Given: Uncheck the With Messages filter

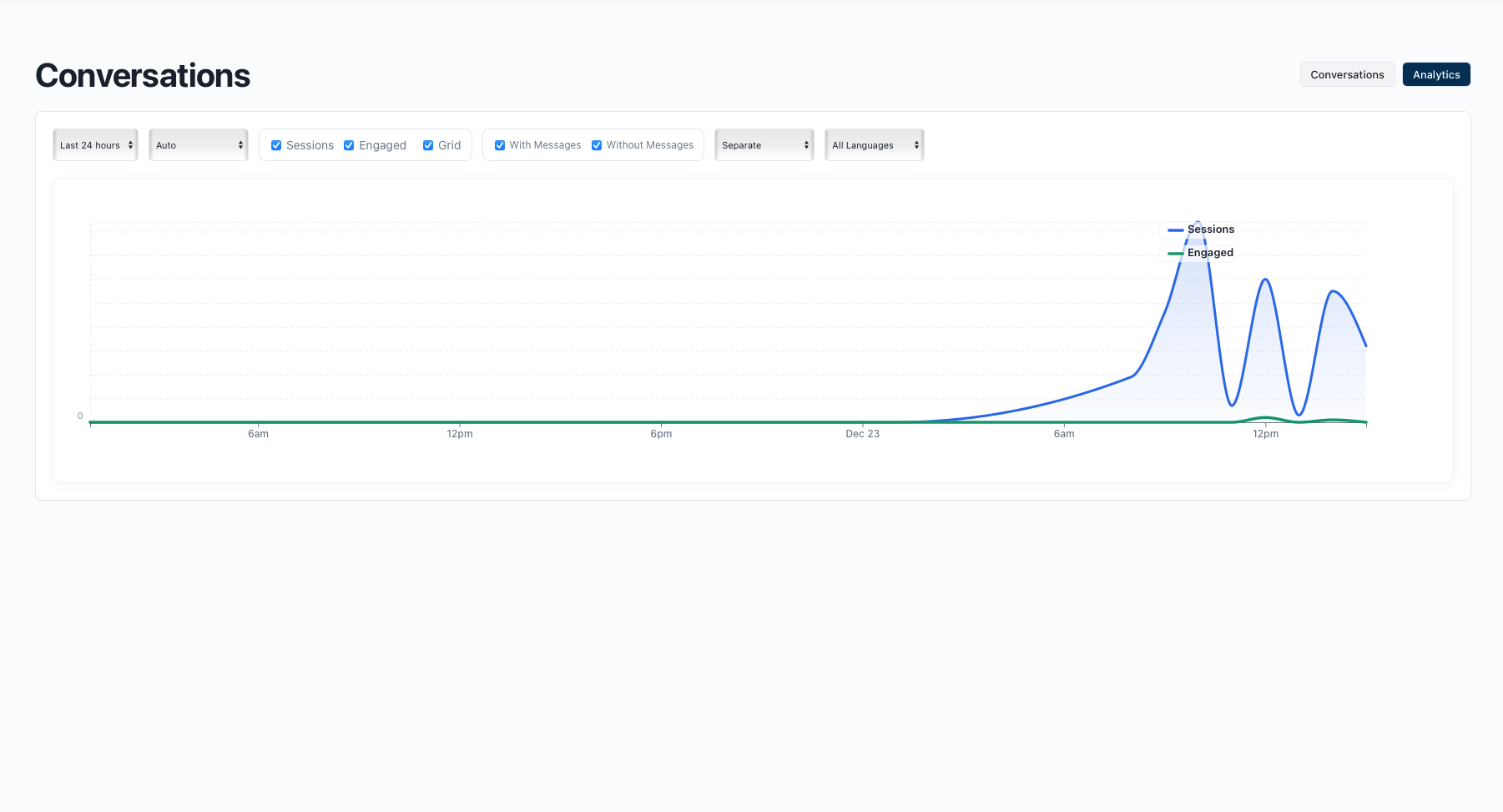Looking at the screenshot, I should coord(501,145).
